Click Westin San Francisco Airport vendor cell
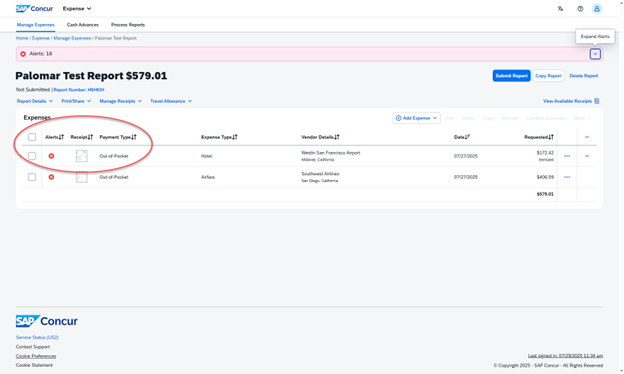This screenshot has height=374, width=624. pyautogui.click(x=331, y=156)
